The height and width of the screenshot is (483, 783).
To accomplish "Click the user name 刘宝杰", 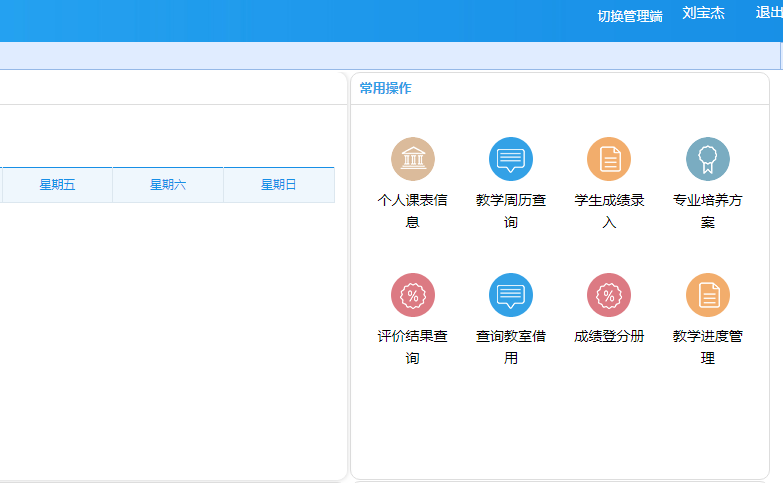I will point(703,13).
